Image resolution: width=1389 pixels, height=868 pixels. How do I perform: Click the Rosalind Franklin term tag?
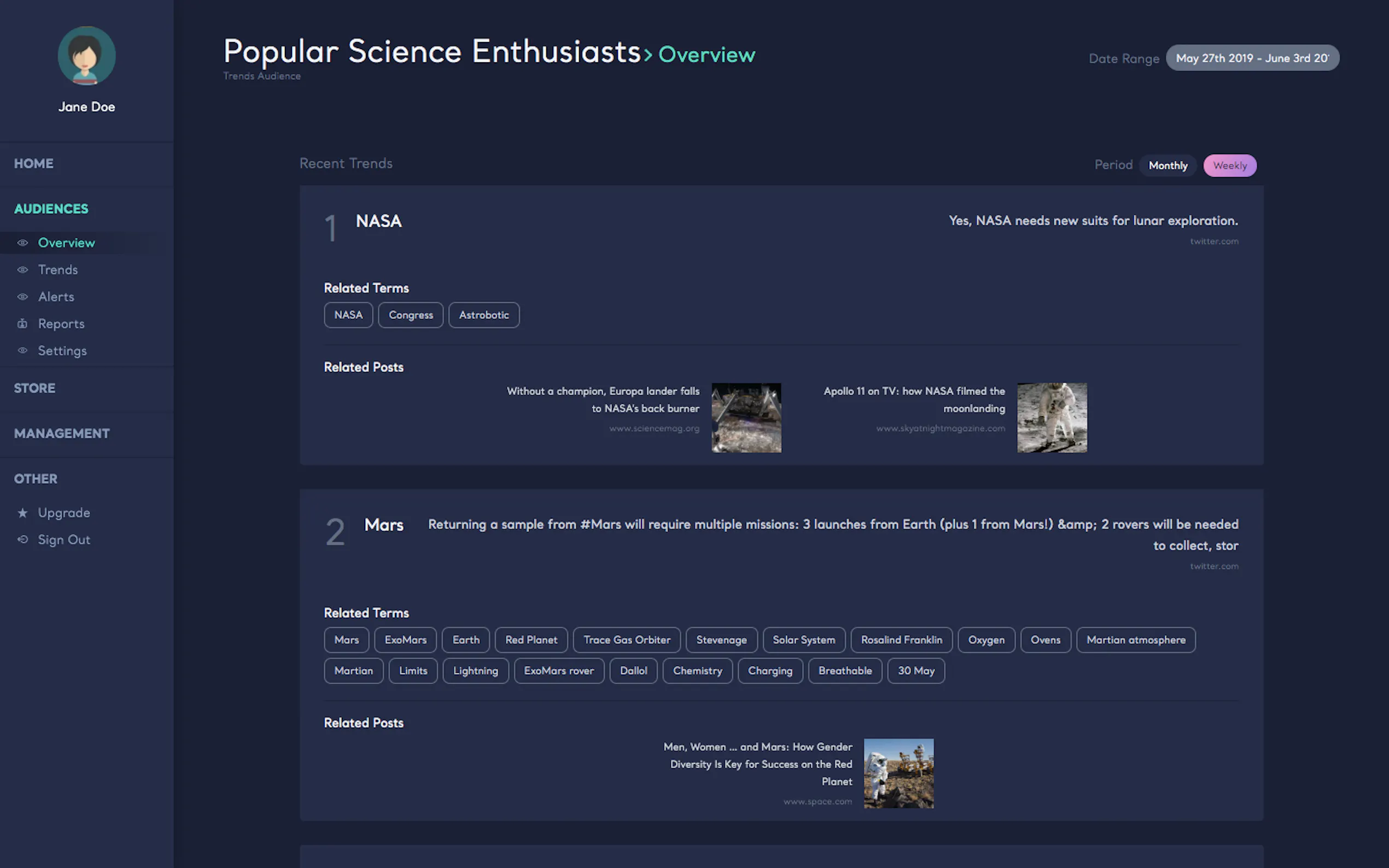(901, 640)
